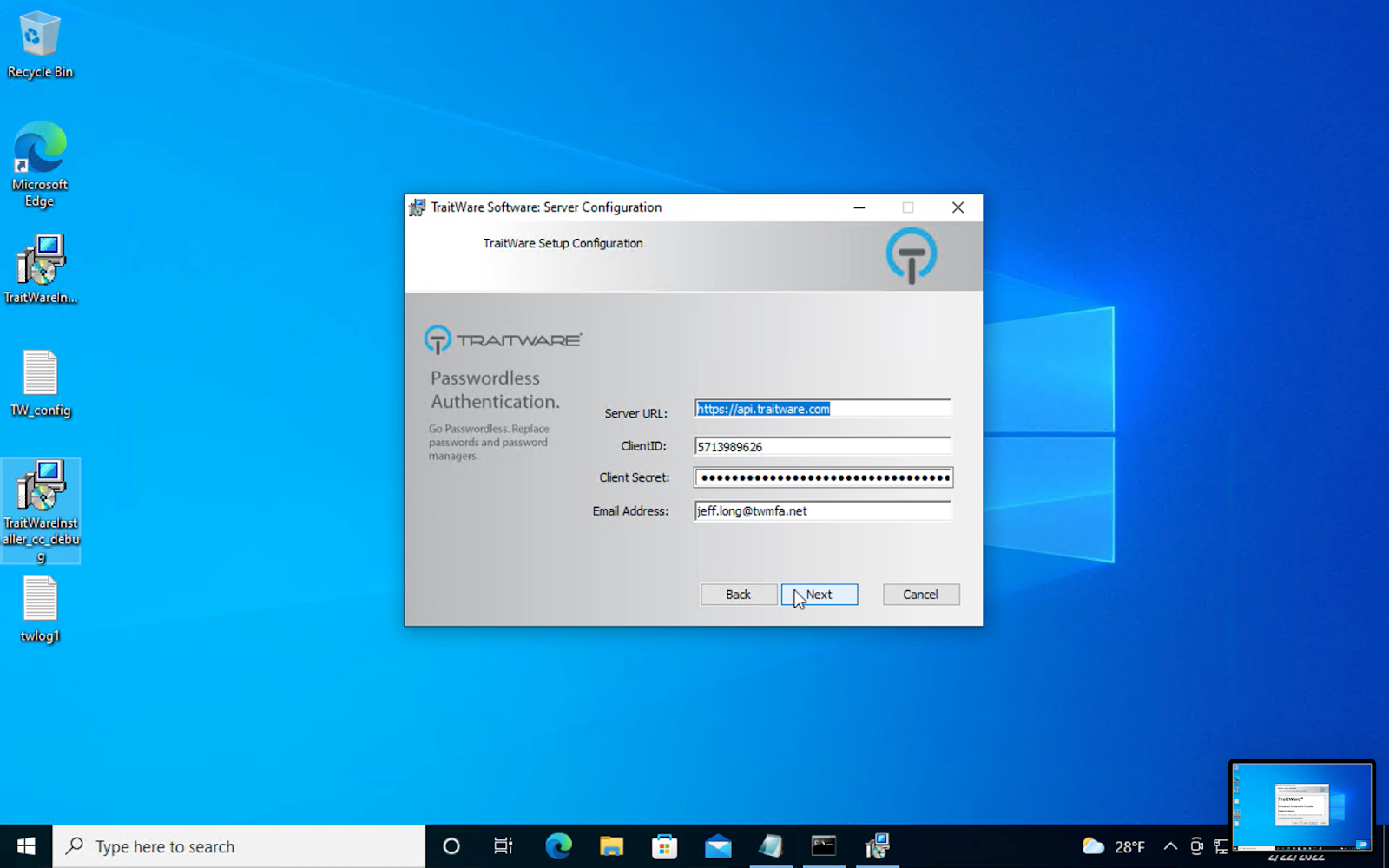1389x868 pixels.
Task: Click the Client Secret password field
Action: [x=823, y=477]
